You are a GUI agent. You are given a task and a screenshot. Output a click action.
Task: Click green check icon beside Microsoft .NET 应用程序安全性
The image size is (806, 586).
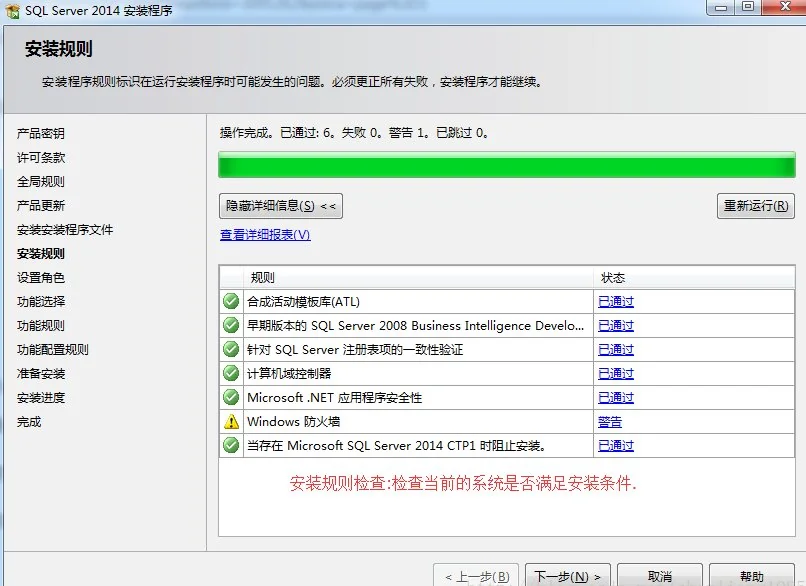(x=231, y=397)
